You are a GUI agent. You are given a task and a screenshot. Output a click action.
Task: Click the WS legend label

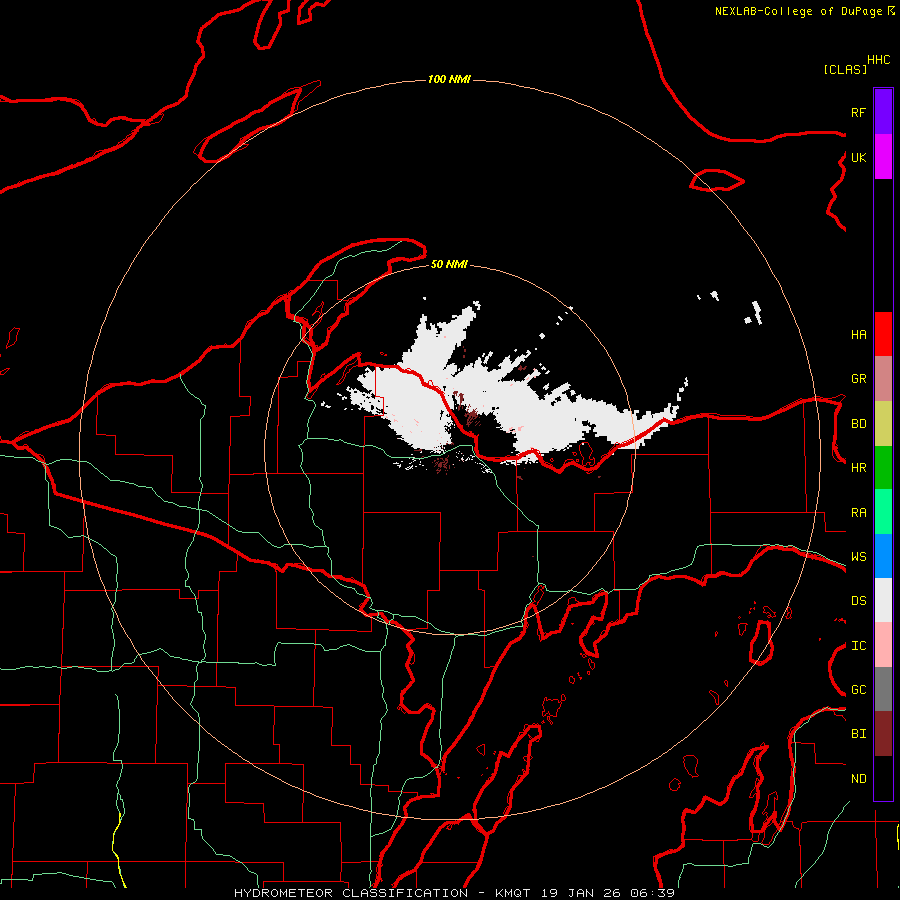858,557
